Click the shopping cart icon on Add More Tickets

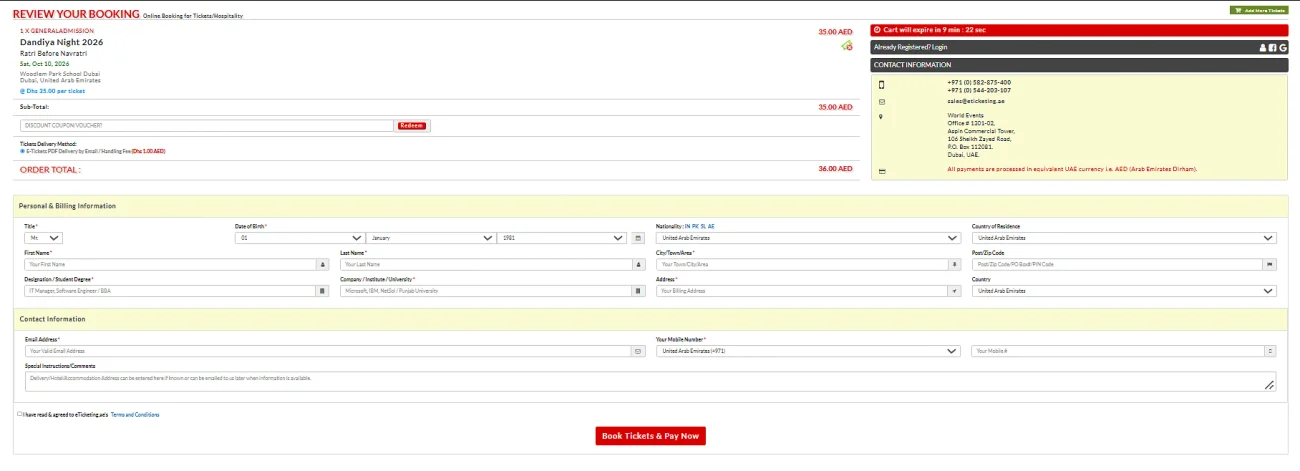(x=1240, y=10)
